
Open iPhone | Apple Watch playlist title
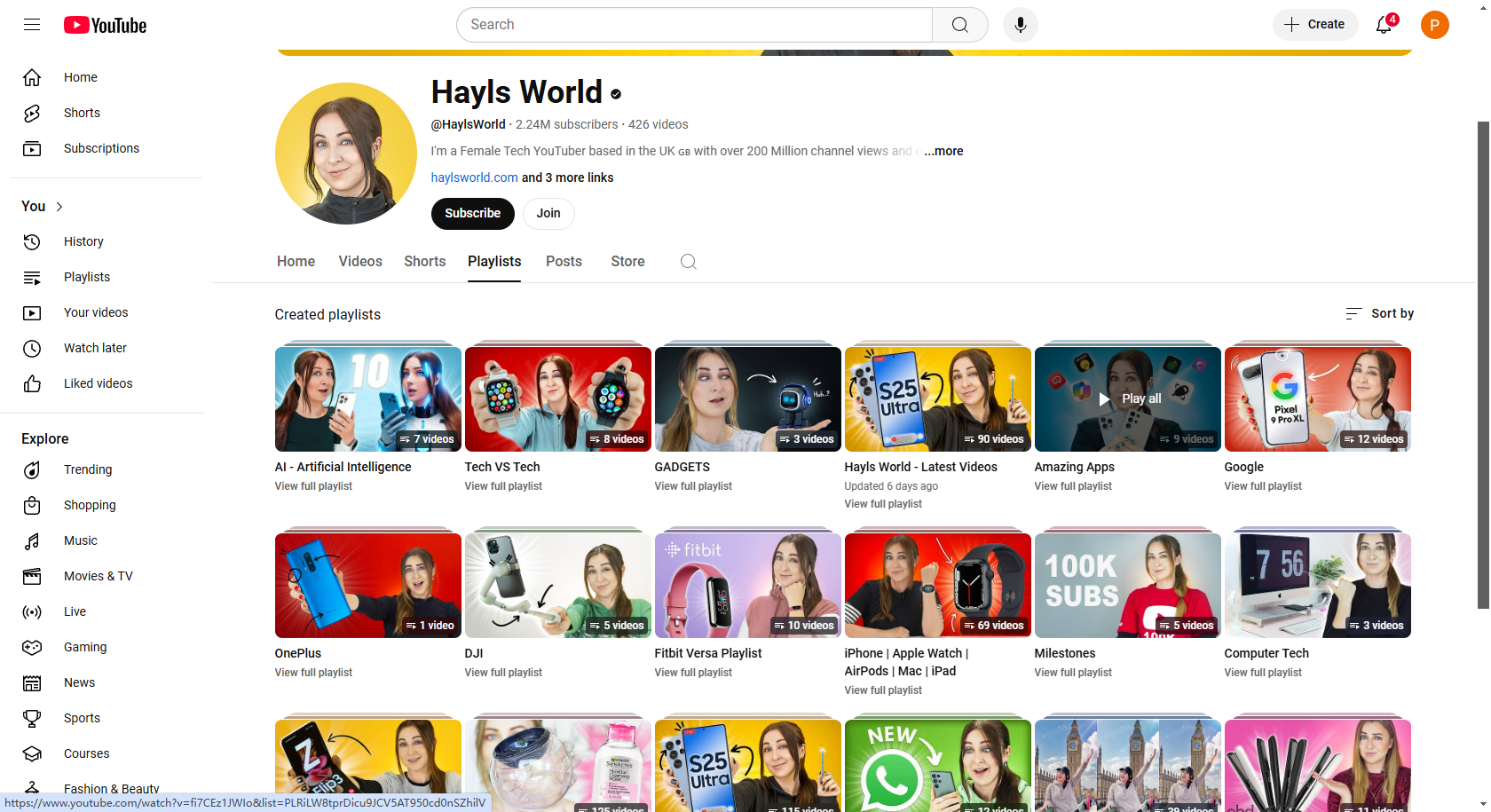tap(907, 662)
